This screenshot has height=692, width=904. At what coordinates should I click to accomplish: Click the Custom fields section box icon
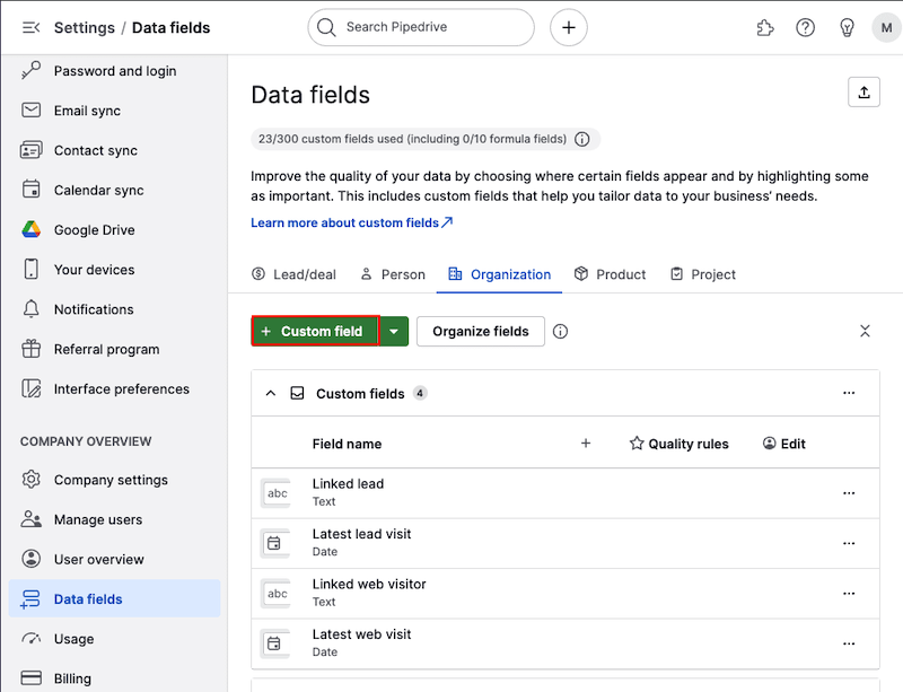click(x=297, y=393)
